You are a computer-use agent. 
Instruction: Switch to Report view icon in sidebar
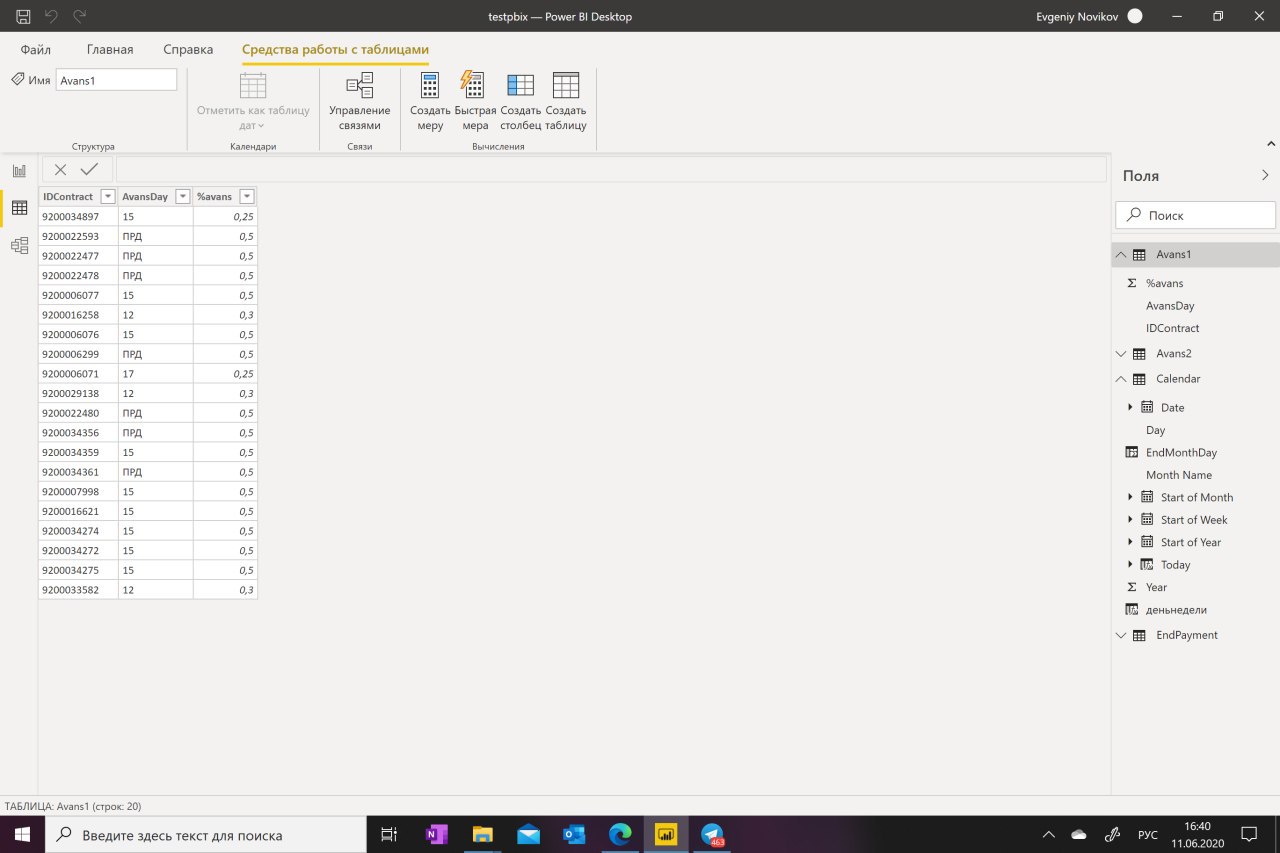click(19, 171)
